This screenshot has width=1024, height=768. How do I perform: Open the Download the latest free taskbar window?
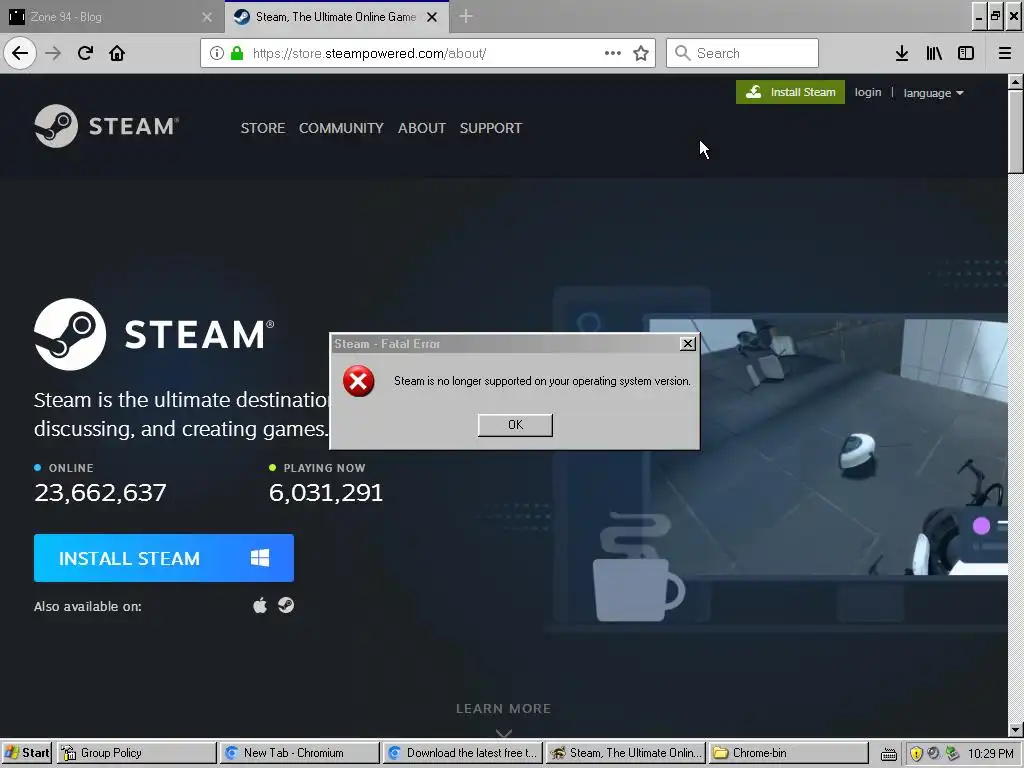pos(462,753)
